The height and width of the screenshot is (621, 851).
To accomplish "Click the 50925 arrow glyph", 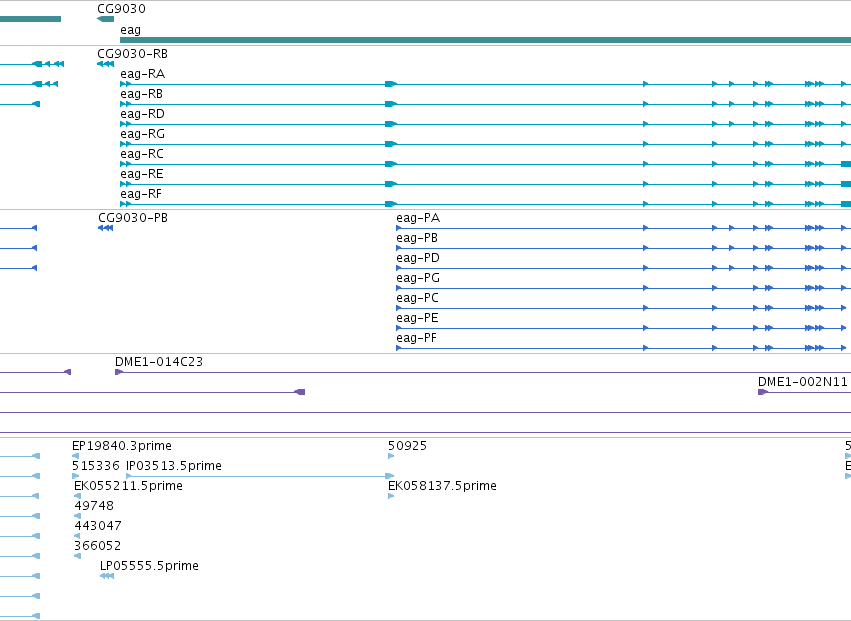I will coord(391,457).
